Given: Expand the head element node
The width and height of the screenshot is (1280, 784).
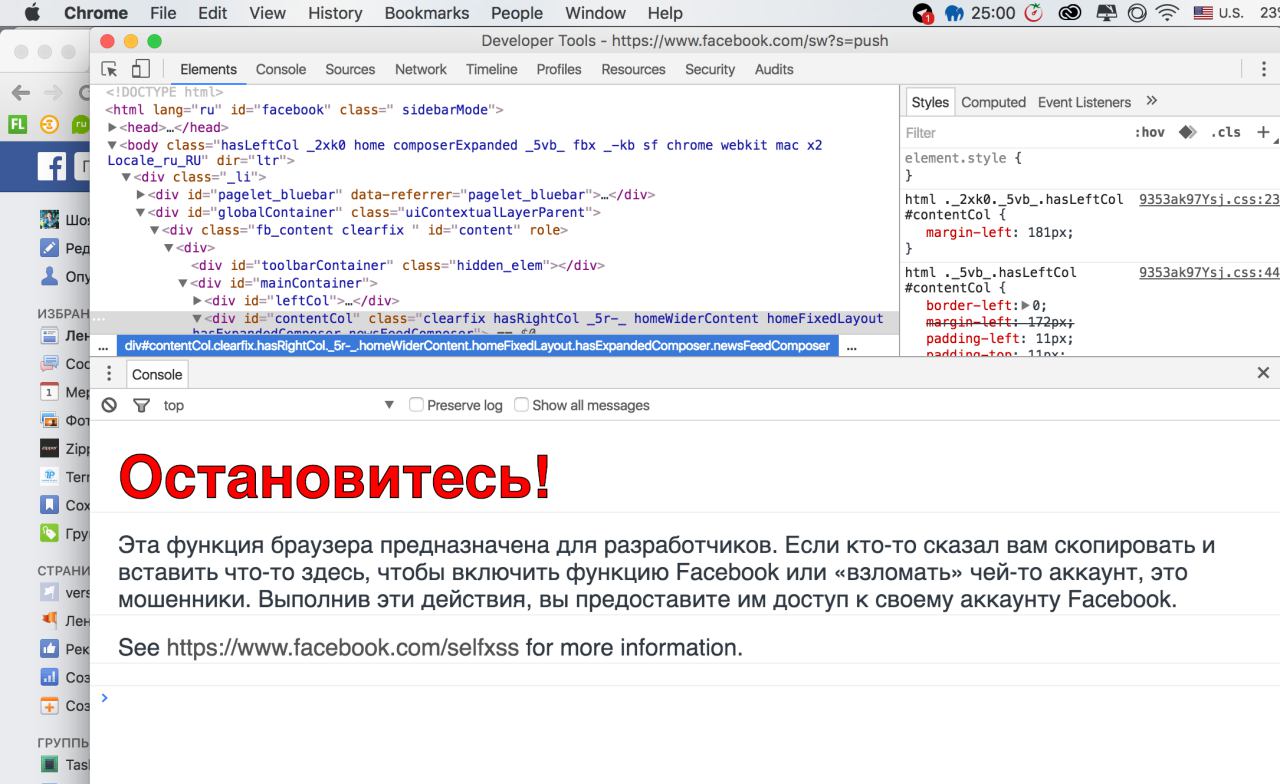Looking at the screenshot, I should click(112, 128).
